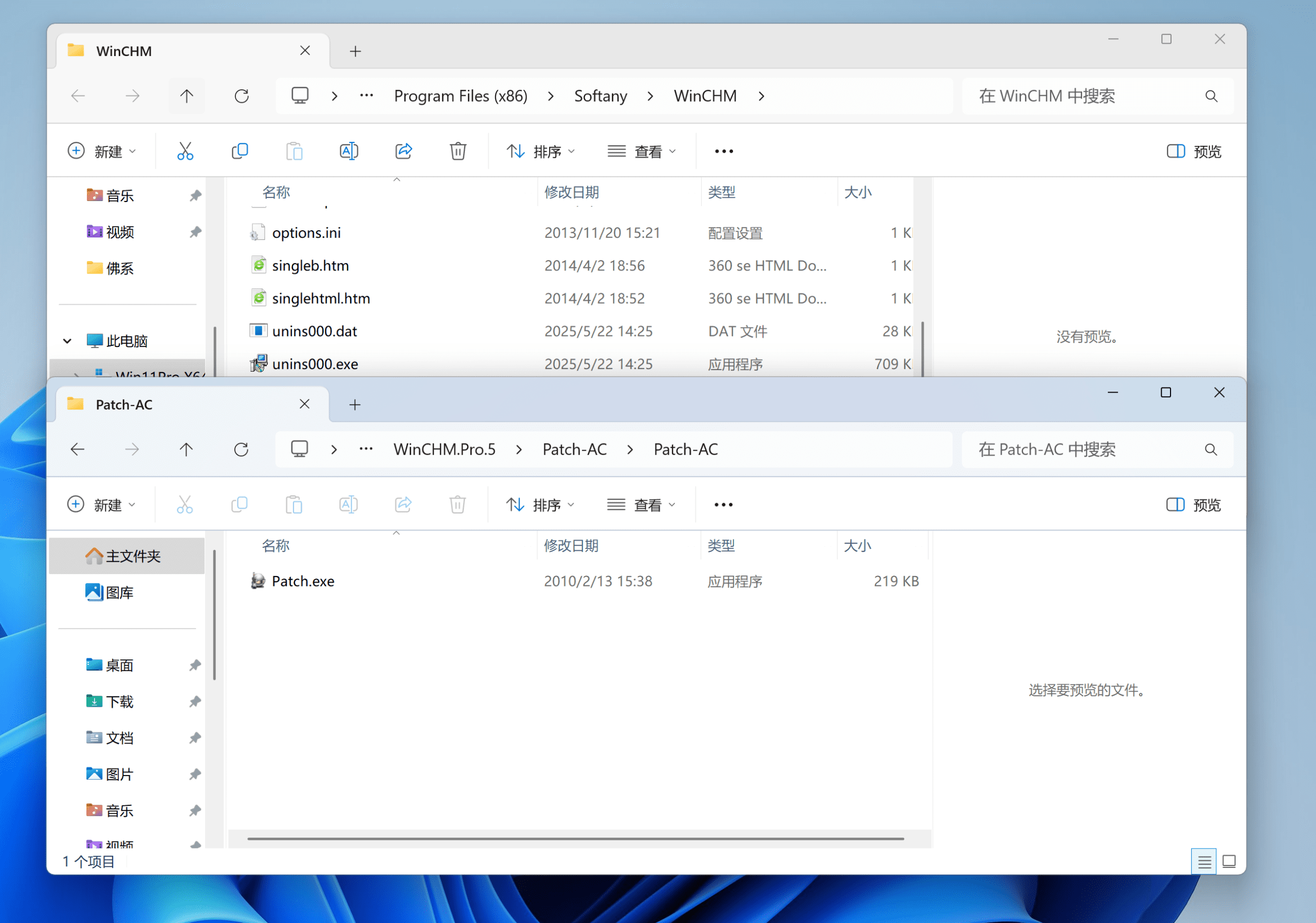1316x923 pixels.
Task: Switch to large icons view in status bar
Action: click(x=1228, y=861)
